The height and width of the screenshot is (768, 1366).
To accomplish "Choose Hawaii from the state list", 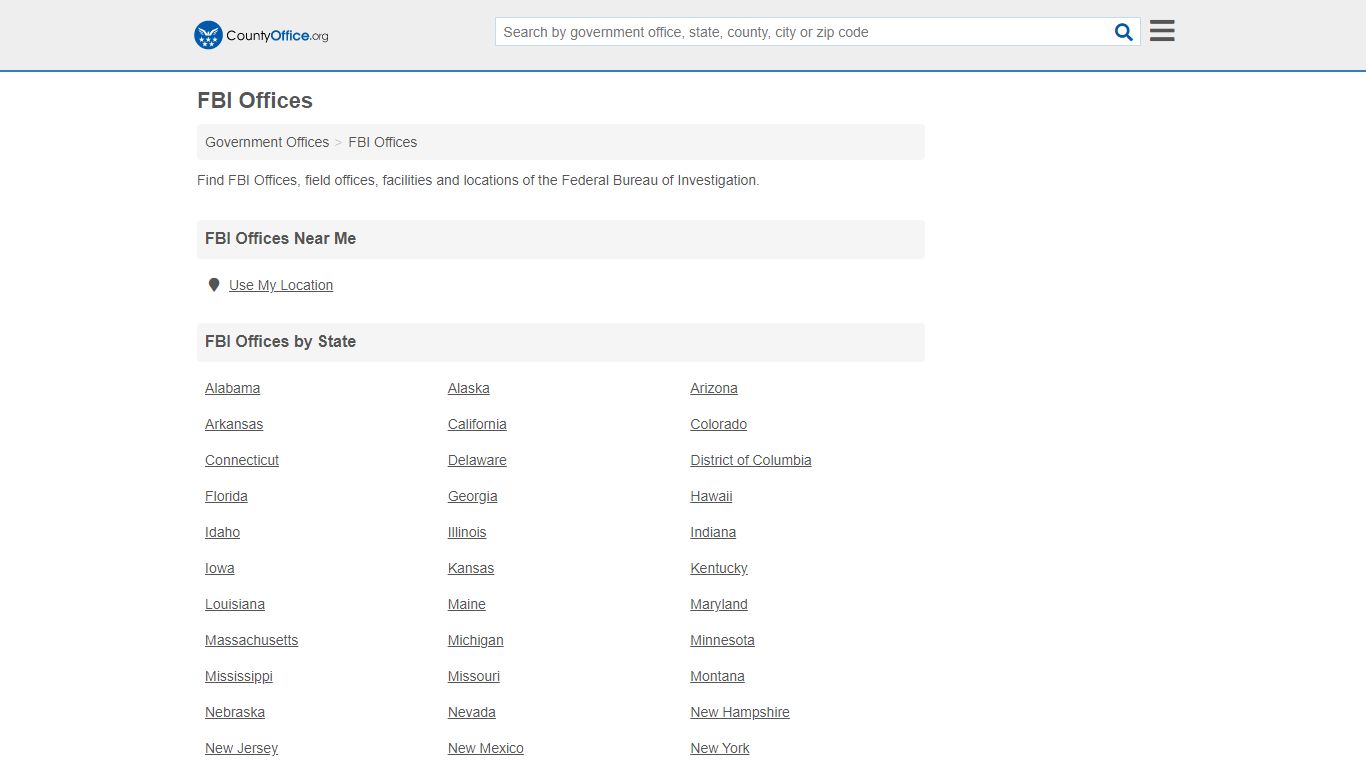I will 711,496.
